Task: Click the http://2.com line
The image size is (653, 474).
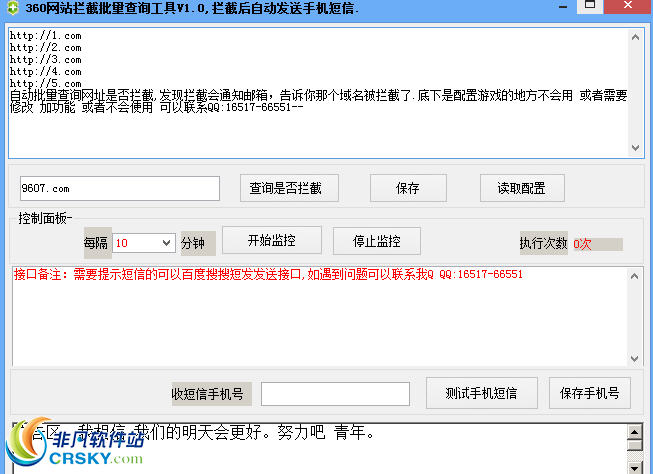Action: 45,48
